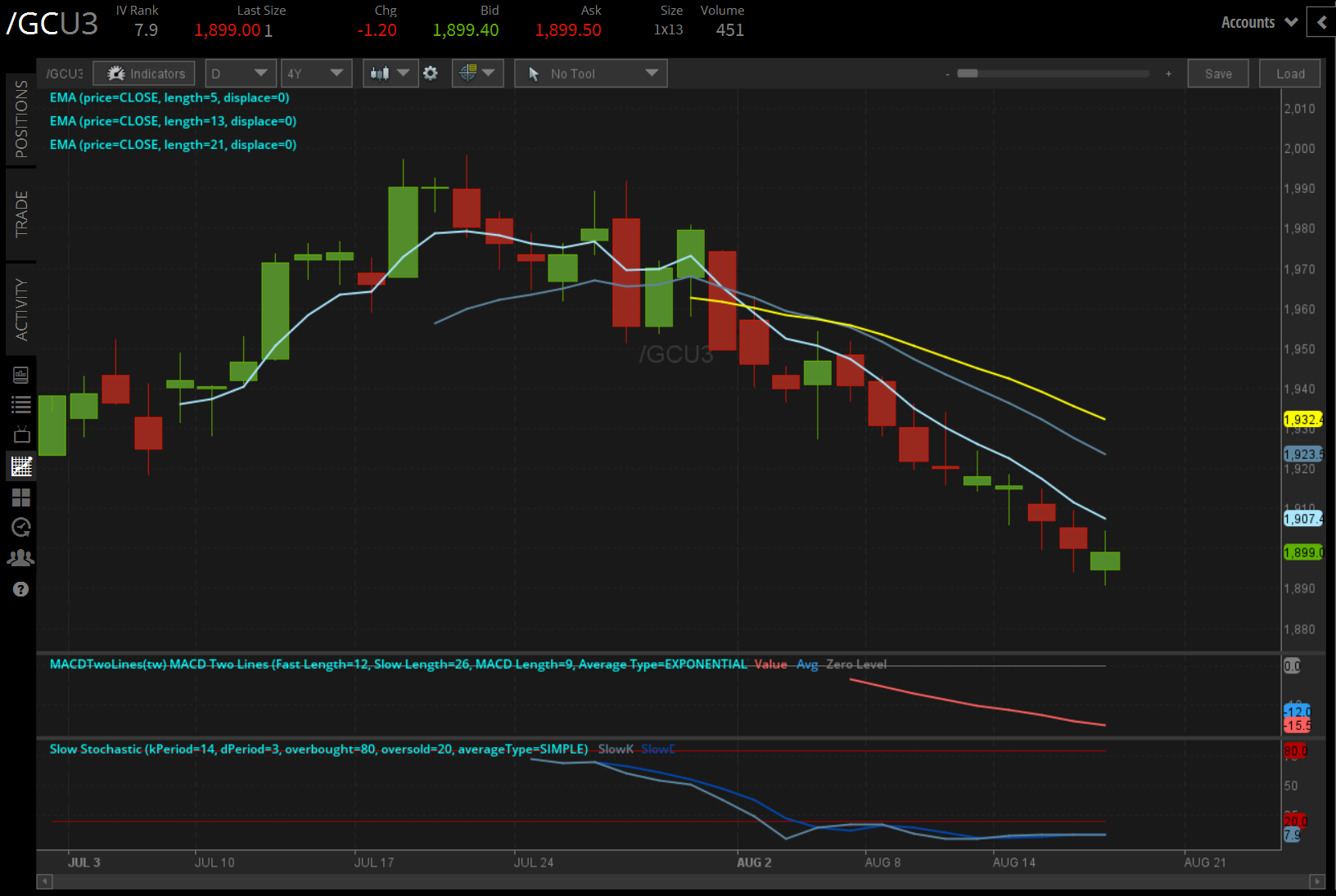Open the Historical/clock sidebar icon
Viewport: 1336px width, 896px height.
pos(21,528)
